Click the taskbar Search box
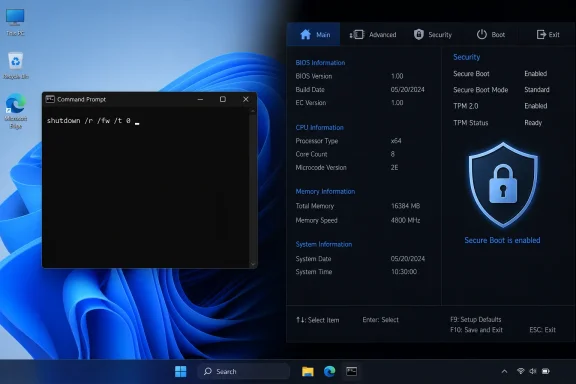The width and height of the screenshot is (576, 384). 244,372
